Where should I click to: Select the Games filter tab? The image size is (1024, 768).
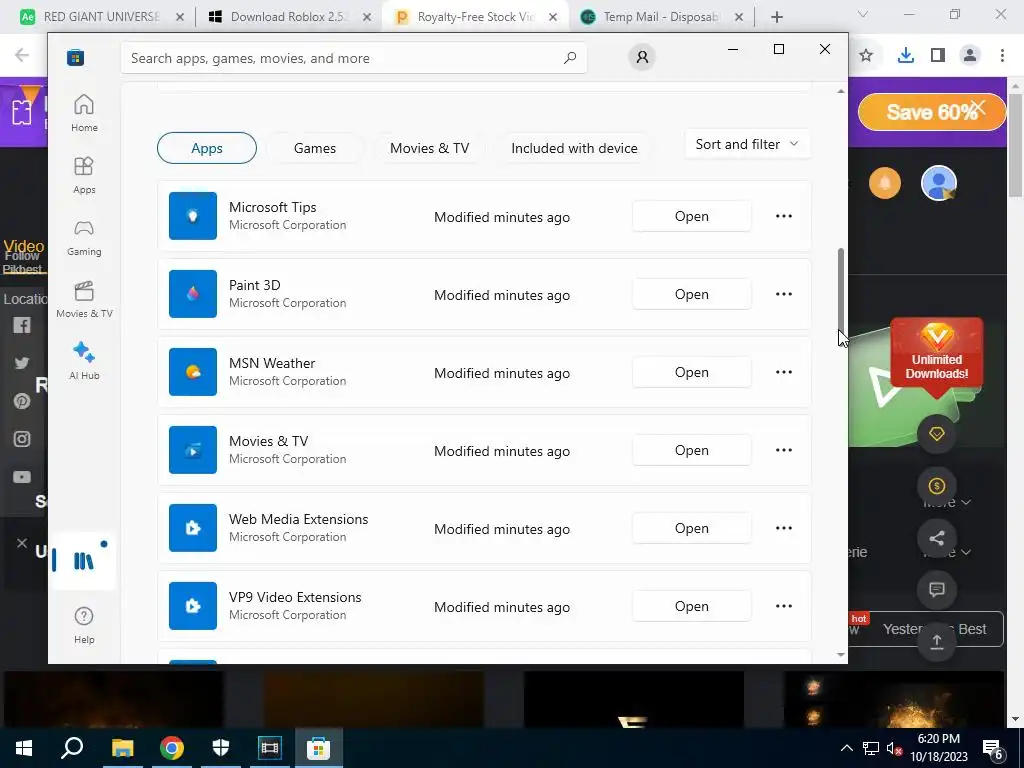click(x=315, y=148)
